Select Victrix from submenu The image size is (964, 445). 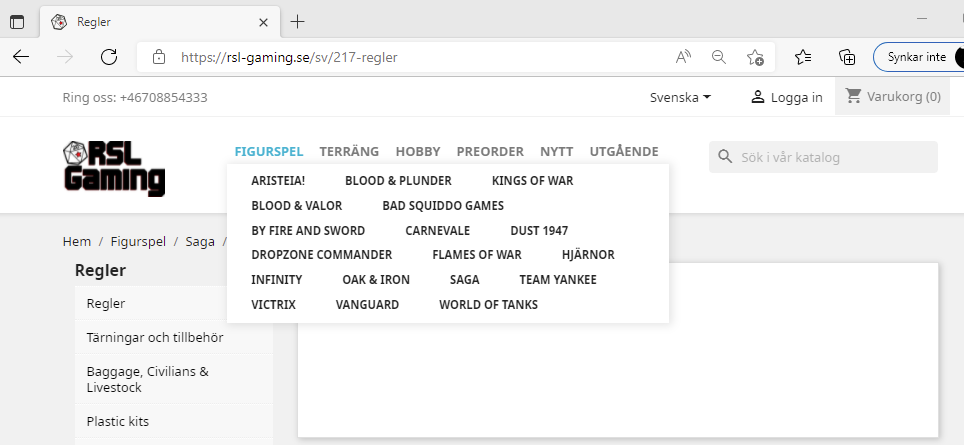click(x=274, y=305)
